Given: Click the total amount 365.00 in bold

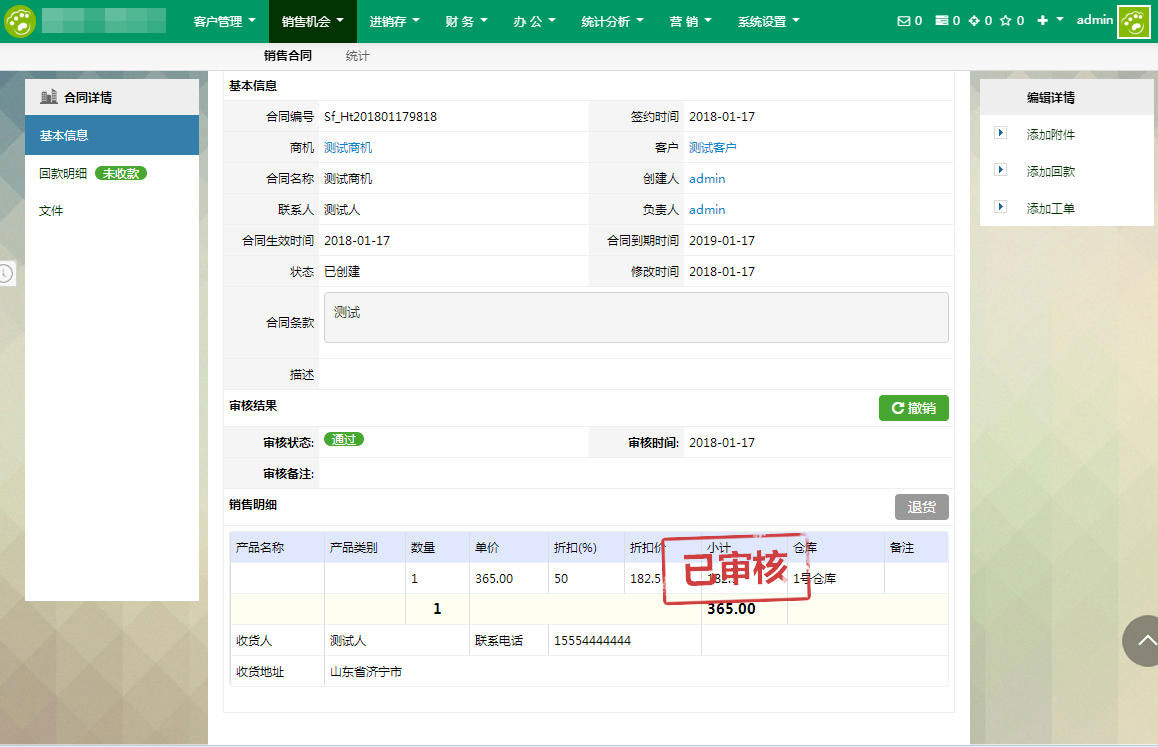Looking at the screenshot, I should (x=731, y=609).
